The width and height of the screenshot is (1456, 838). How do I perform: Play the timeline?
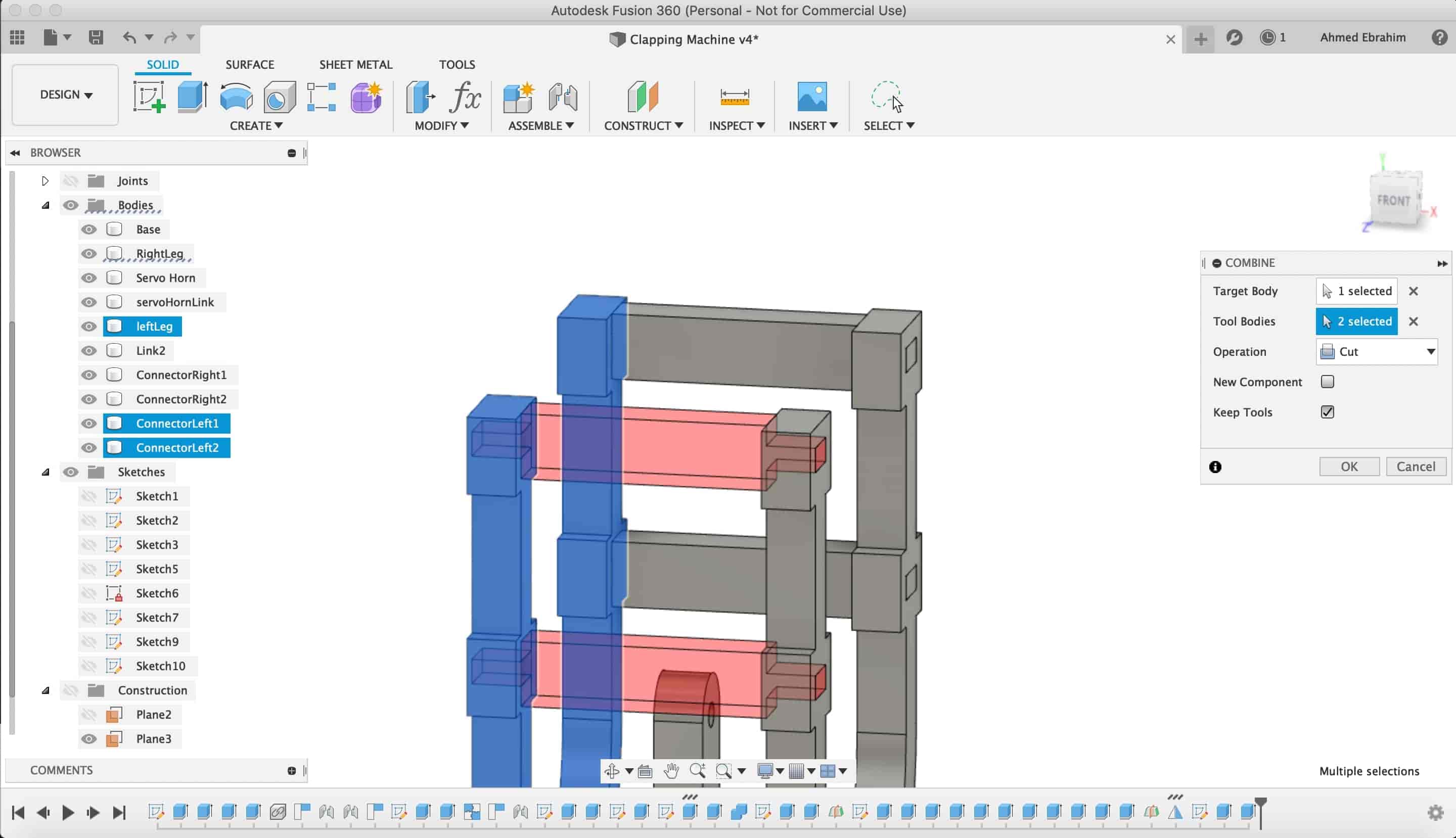coord(68,813)
